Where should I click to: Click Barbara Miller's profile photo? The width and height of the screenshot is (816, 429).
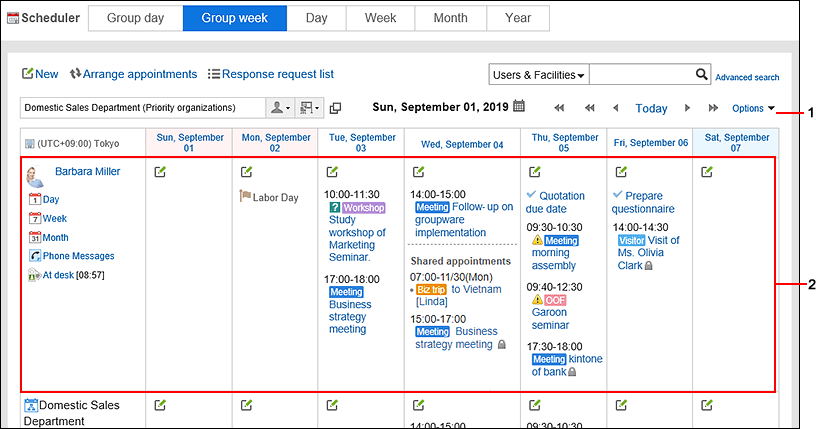tap(35, 176)
